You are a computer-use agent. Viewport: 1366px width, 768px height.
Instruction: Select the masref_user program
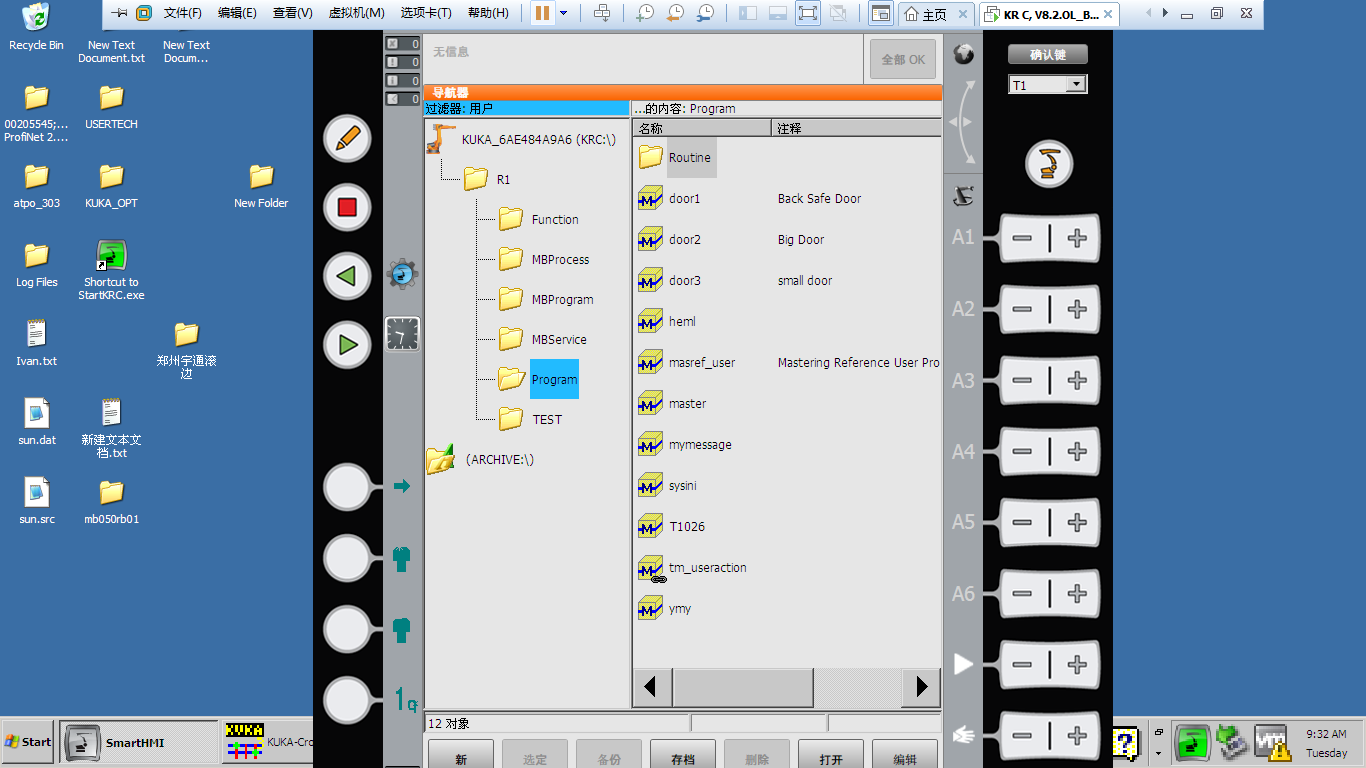click(x=702, y=363)
